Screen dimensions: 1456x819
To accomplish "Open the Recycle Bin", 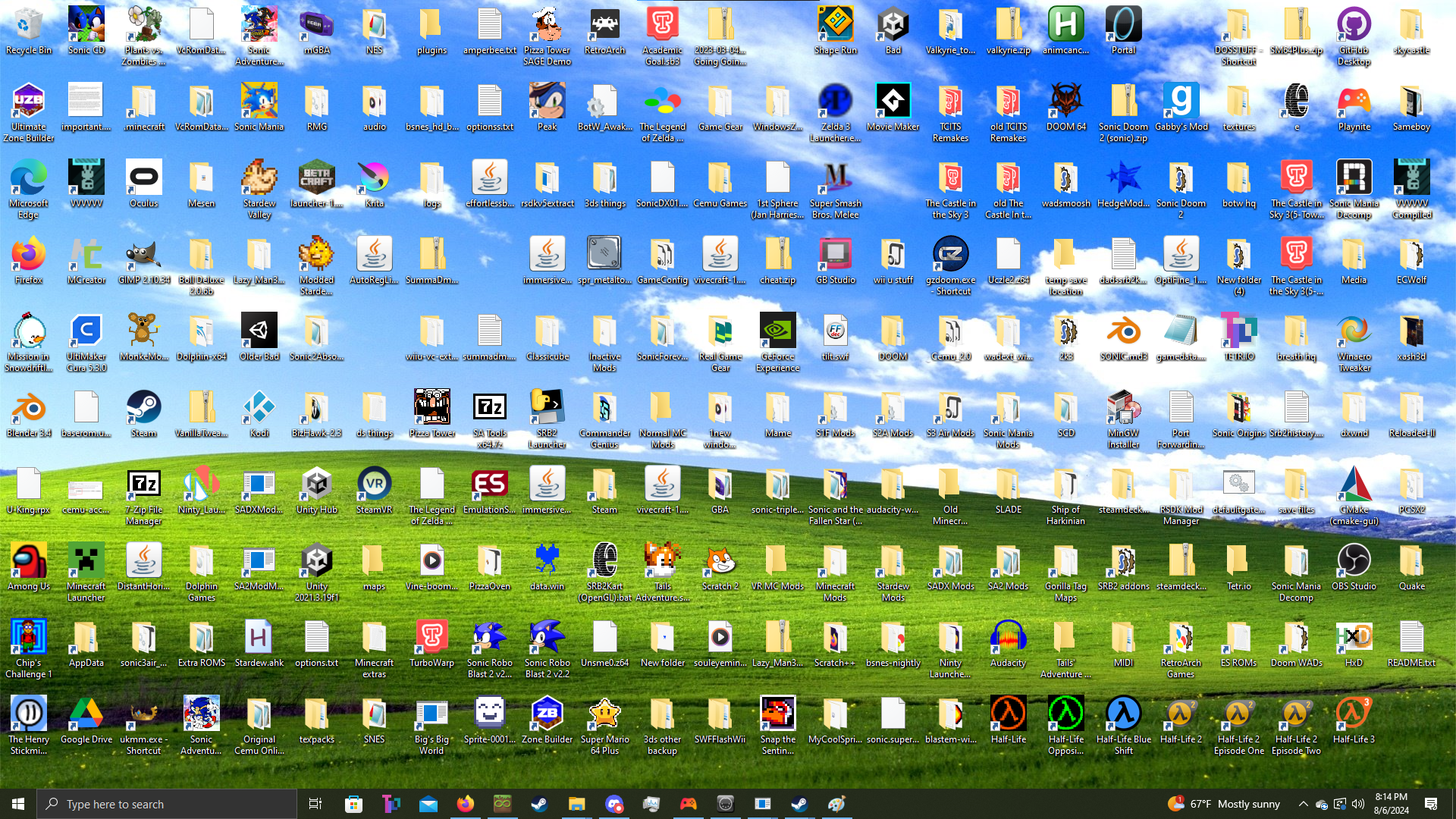I will [29, 30].
